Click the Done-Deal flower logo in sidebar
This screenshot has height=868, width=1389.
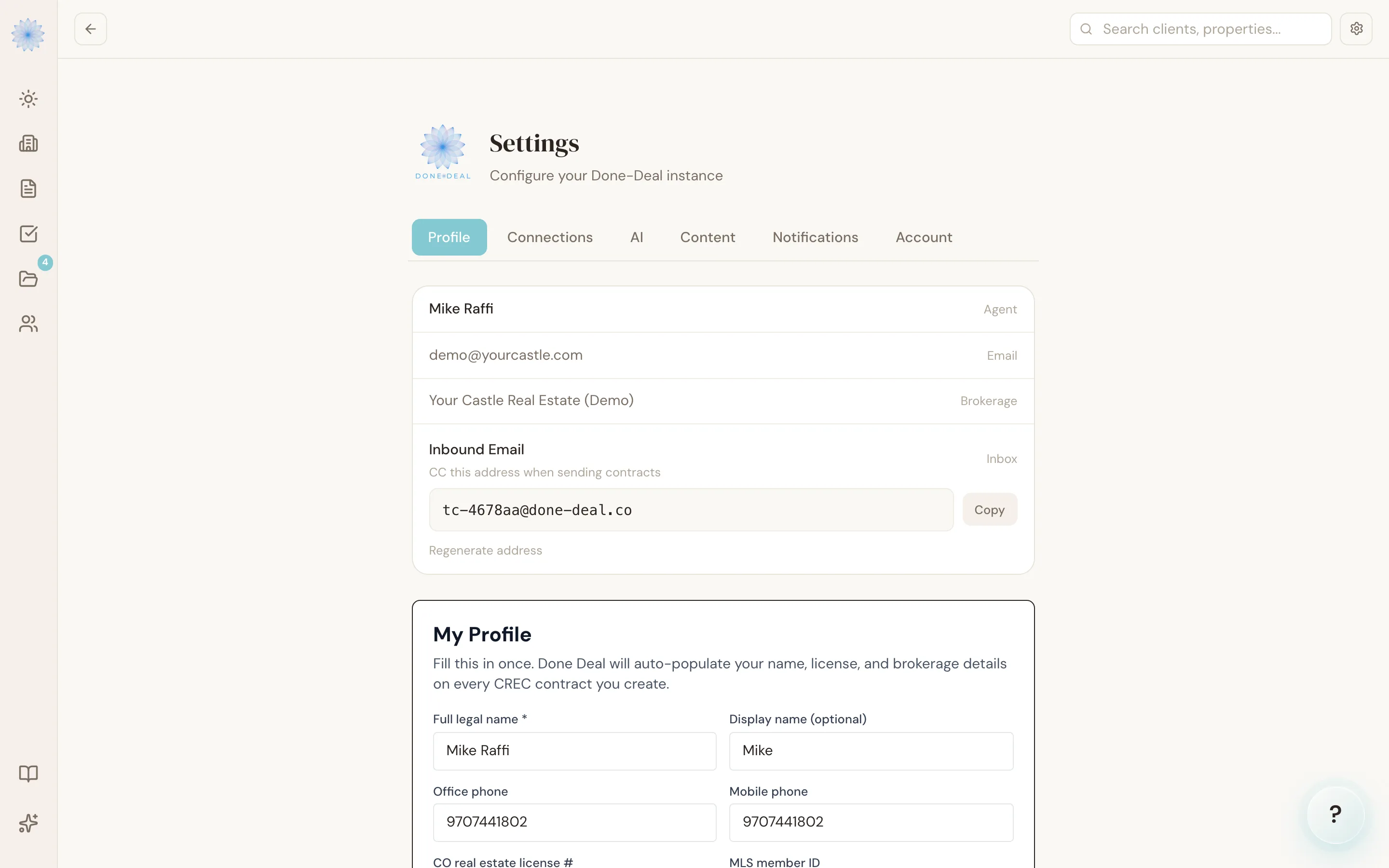pos(27,34)
